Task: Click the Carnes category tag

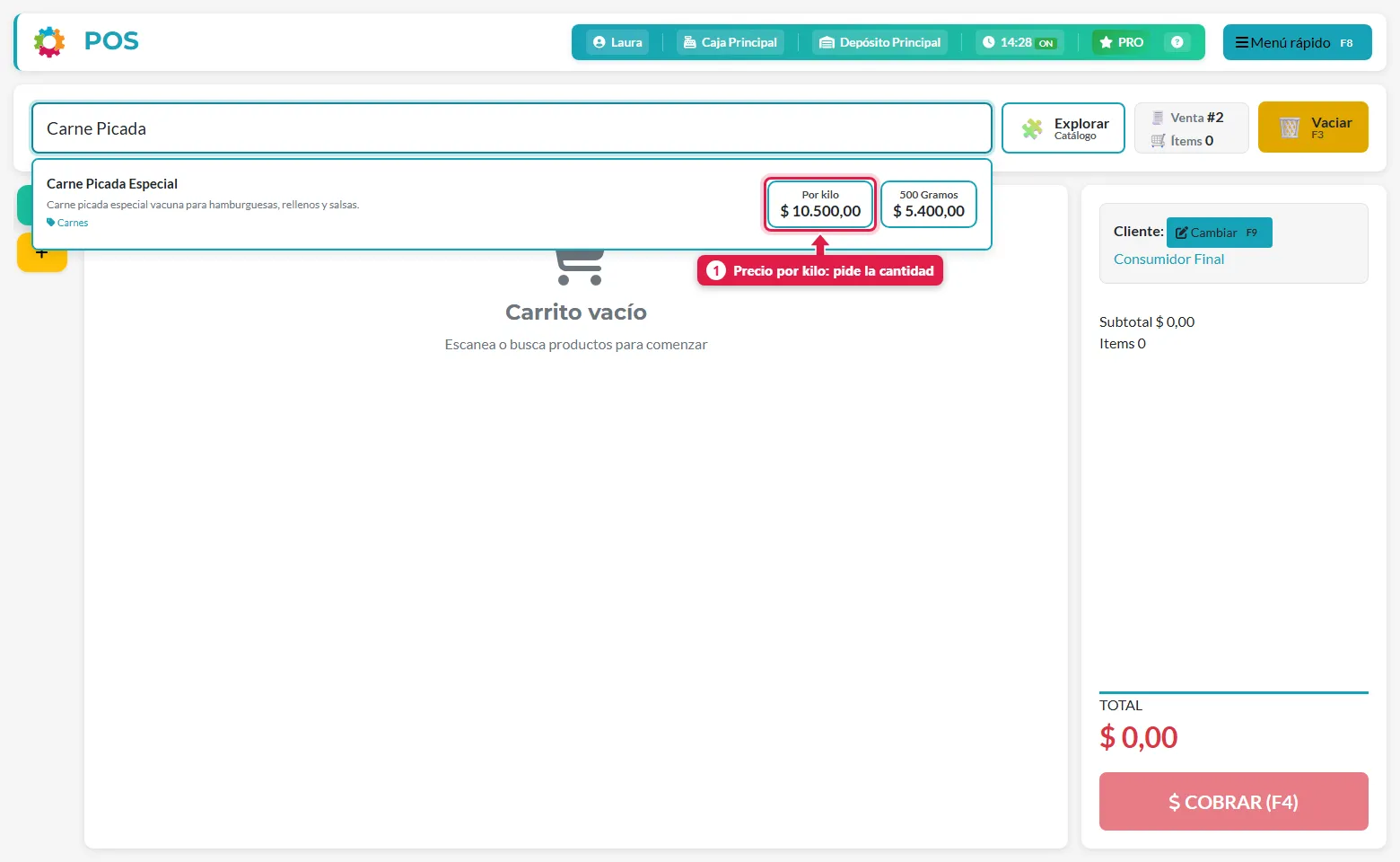Action: (x=67, y=223)
